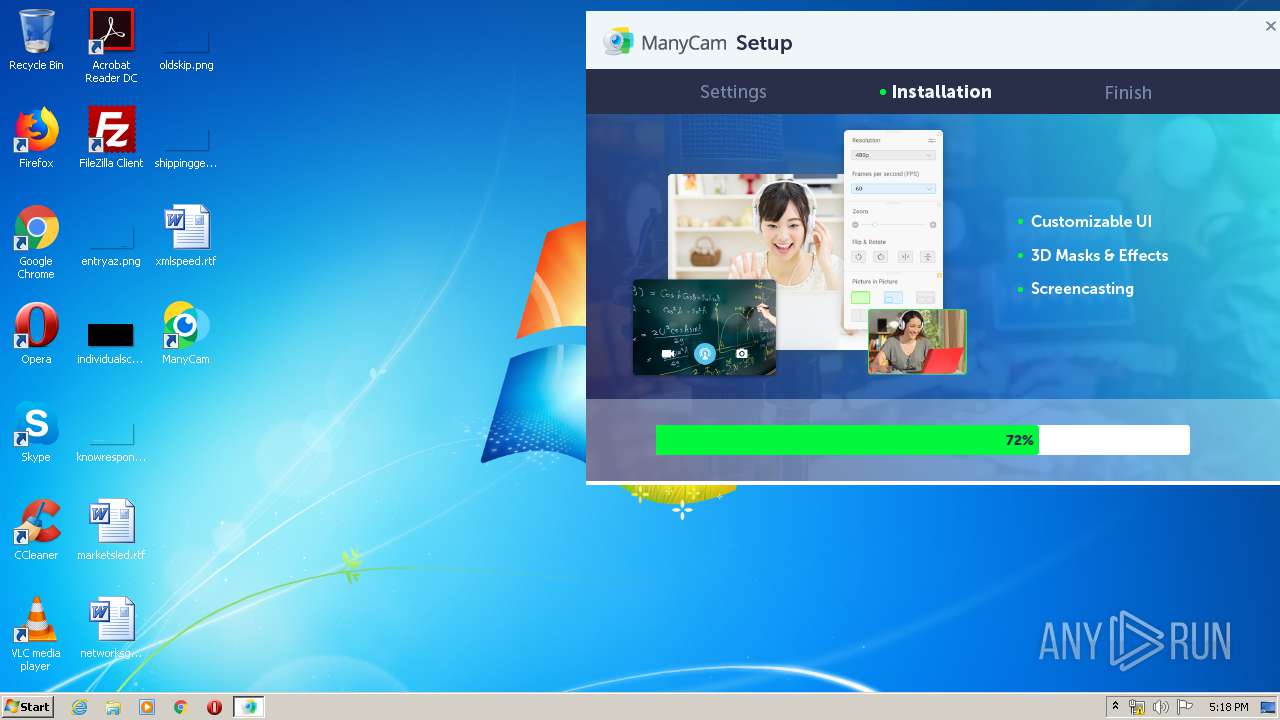Screen dimensions: 1280x720
Task: Close the ManyCam Setup window
Action: 1270,27
